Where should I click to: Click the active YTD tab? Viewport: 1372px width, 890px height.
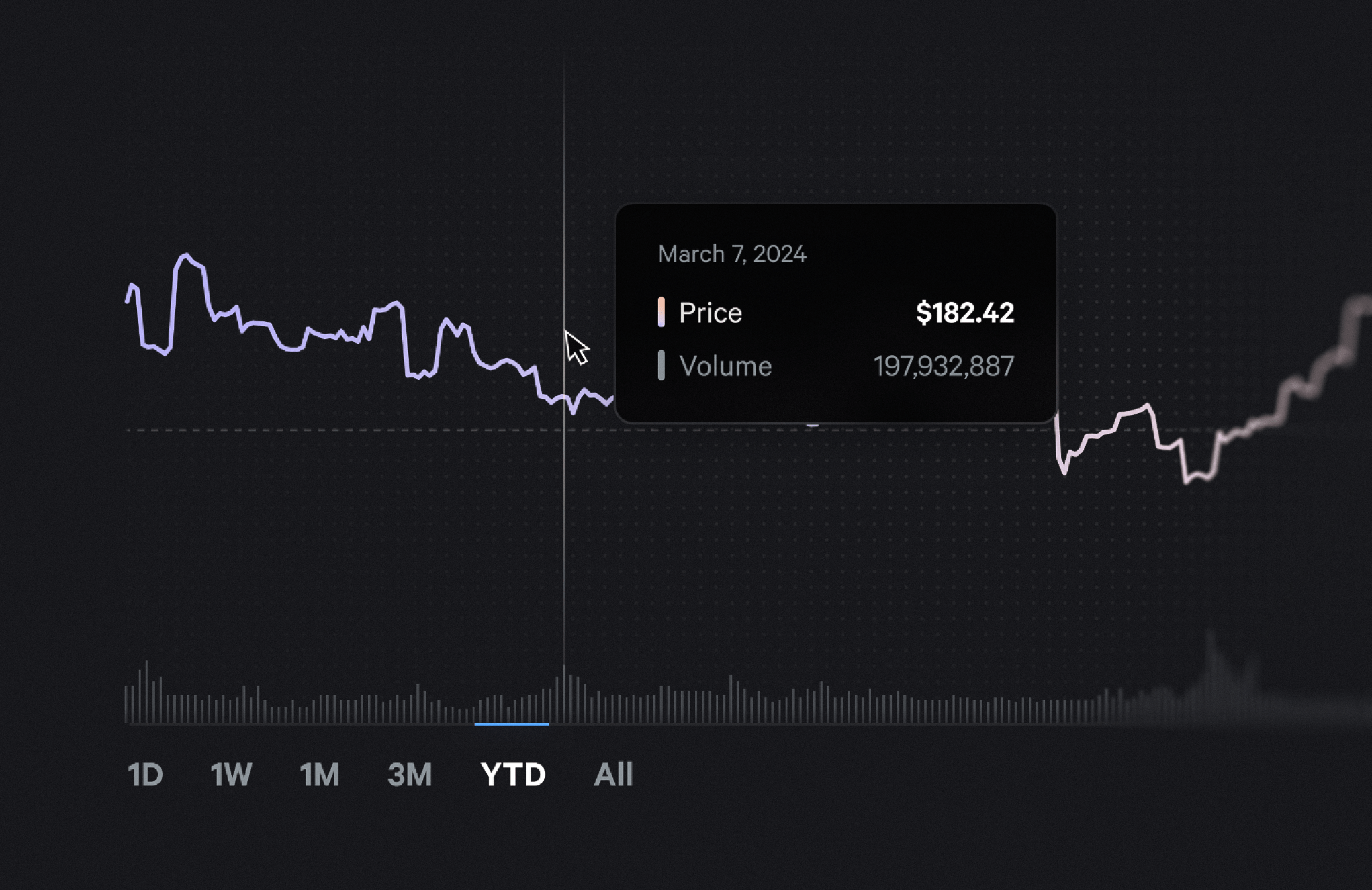coord(513,775)
